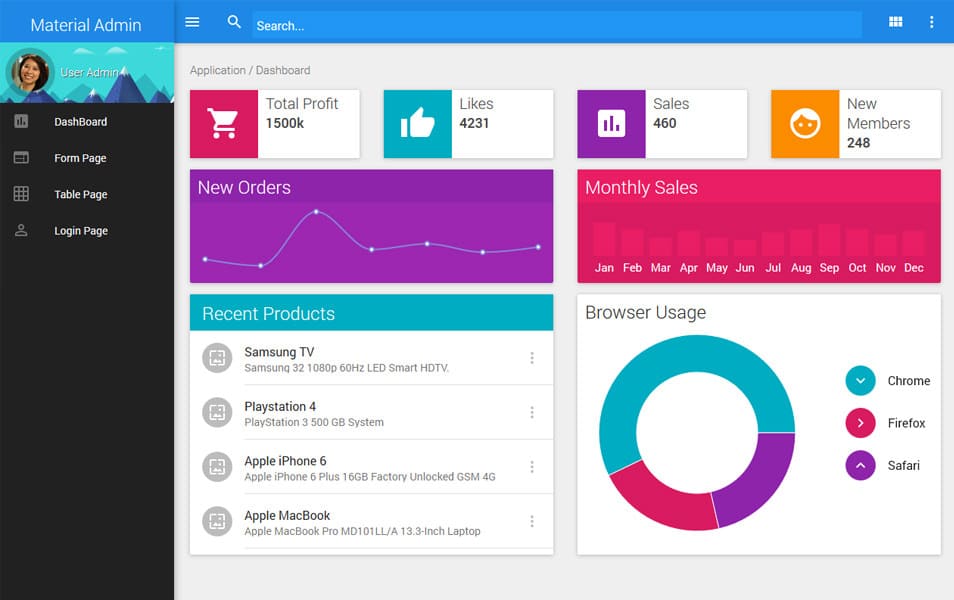
Task: Switch to the Table Page in the sidebar
Action: tap(80, 194)
